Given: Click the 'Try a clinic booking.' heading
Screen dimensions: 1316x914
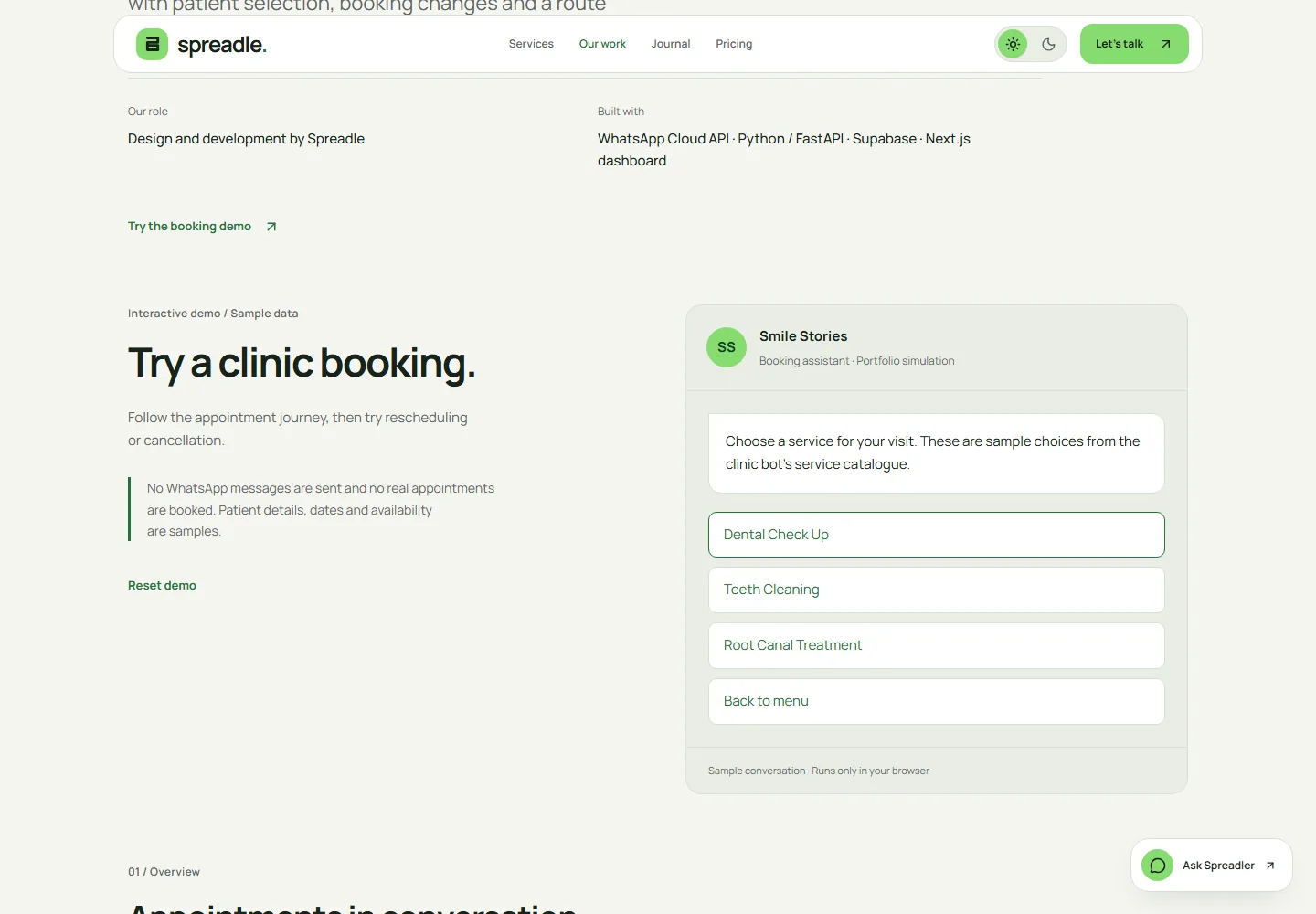Looking at the screenshot, I should [302, 364].
